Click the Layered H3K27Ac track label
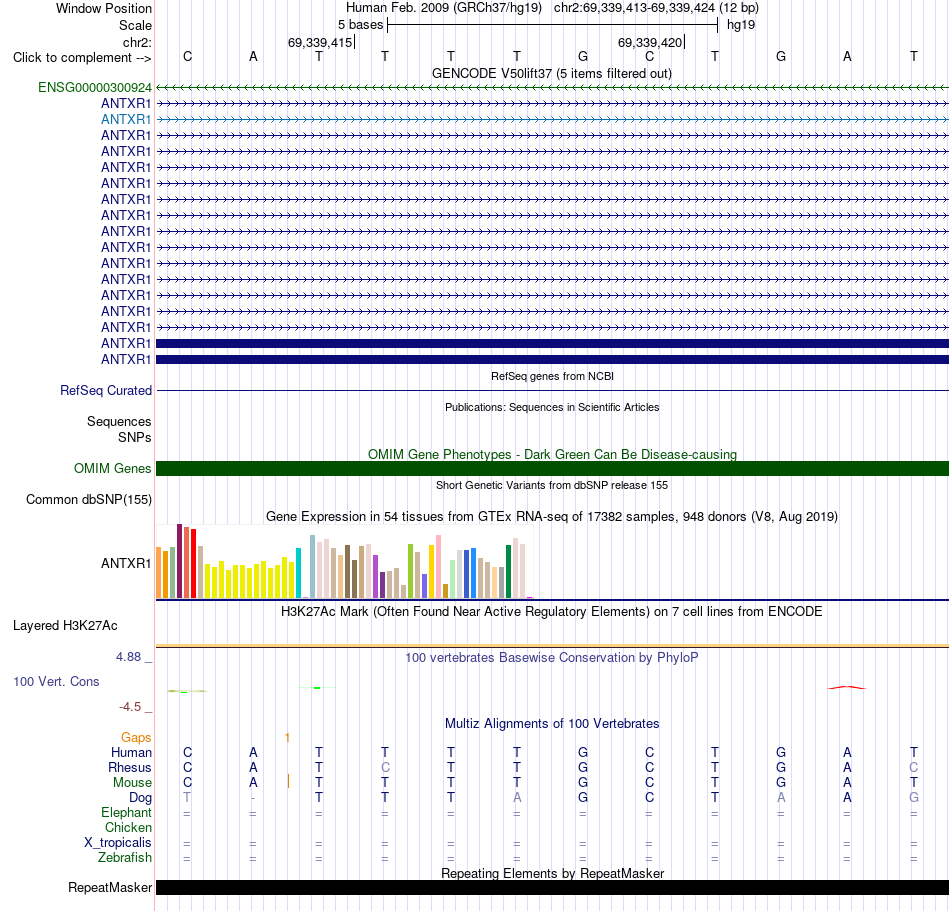 pos(65,626)
